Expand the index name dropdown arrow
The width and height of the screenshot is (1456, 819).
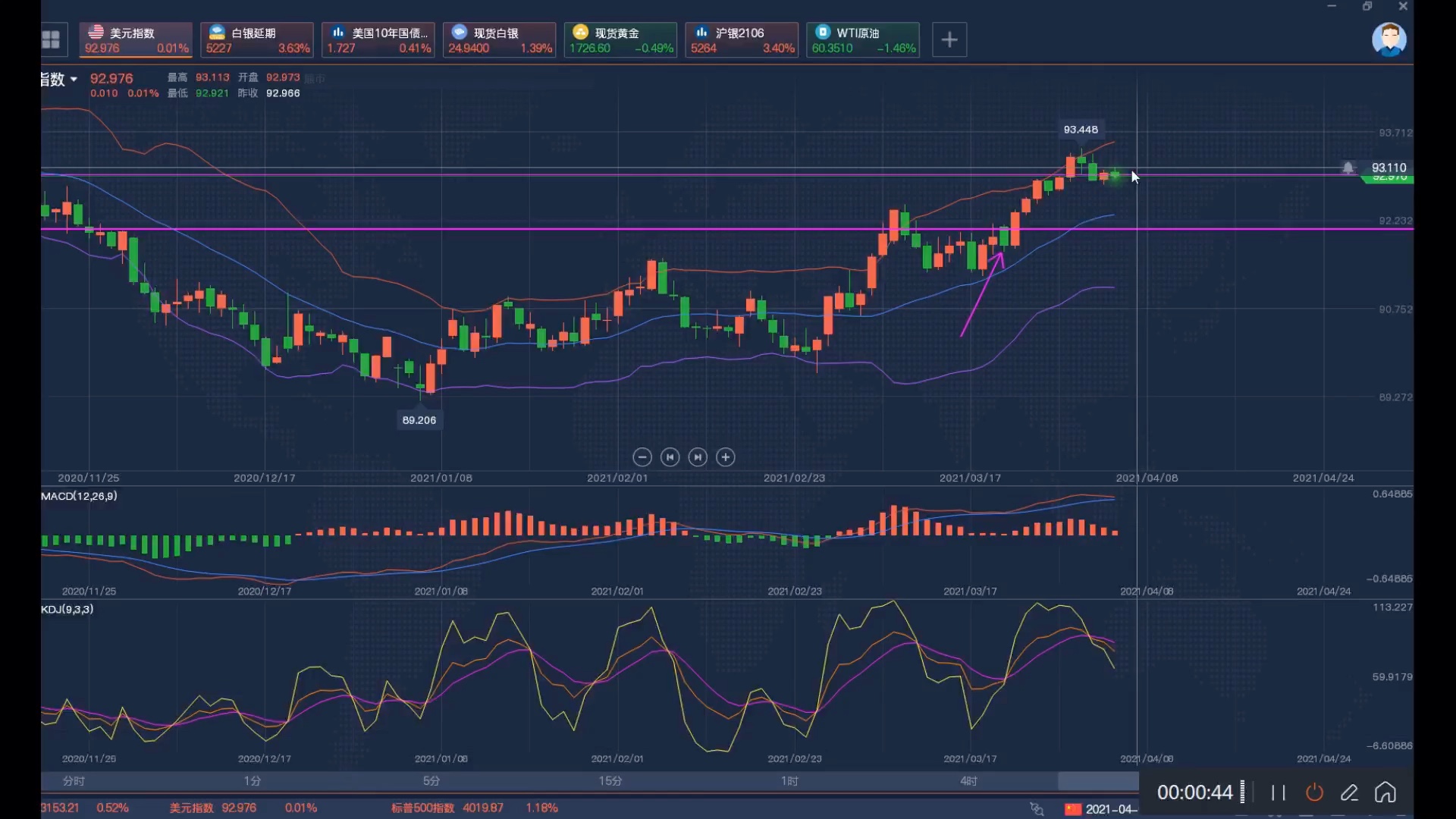(x=74, y=80)
